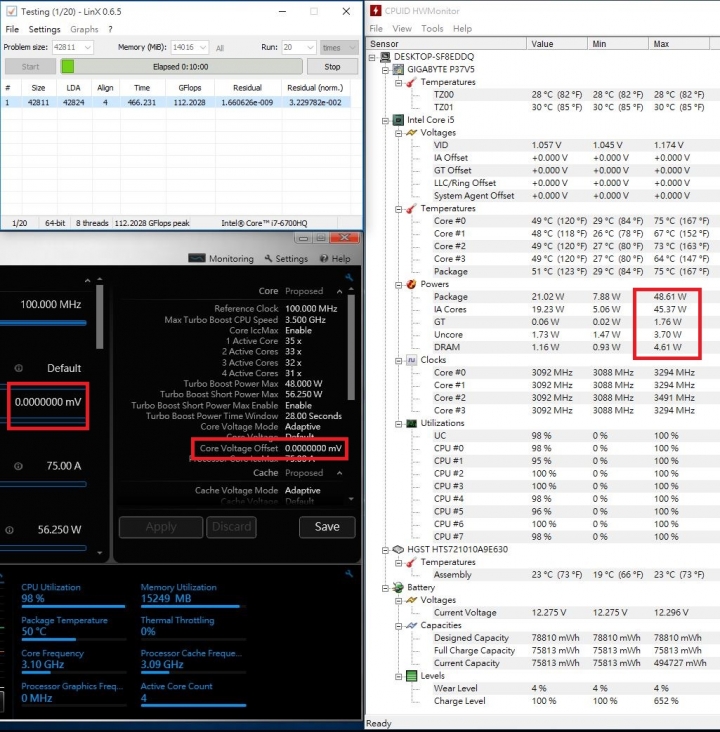Viewport: 720px width, 732px height.
Task: Click the GFlops column header in LinX
Action: click(x=190, y=88)
